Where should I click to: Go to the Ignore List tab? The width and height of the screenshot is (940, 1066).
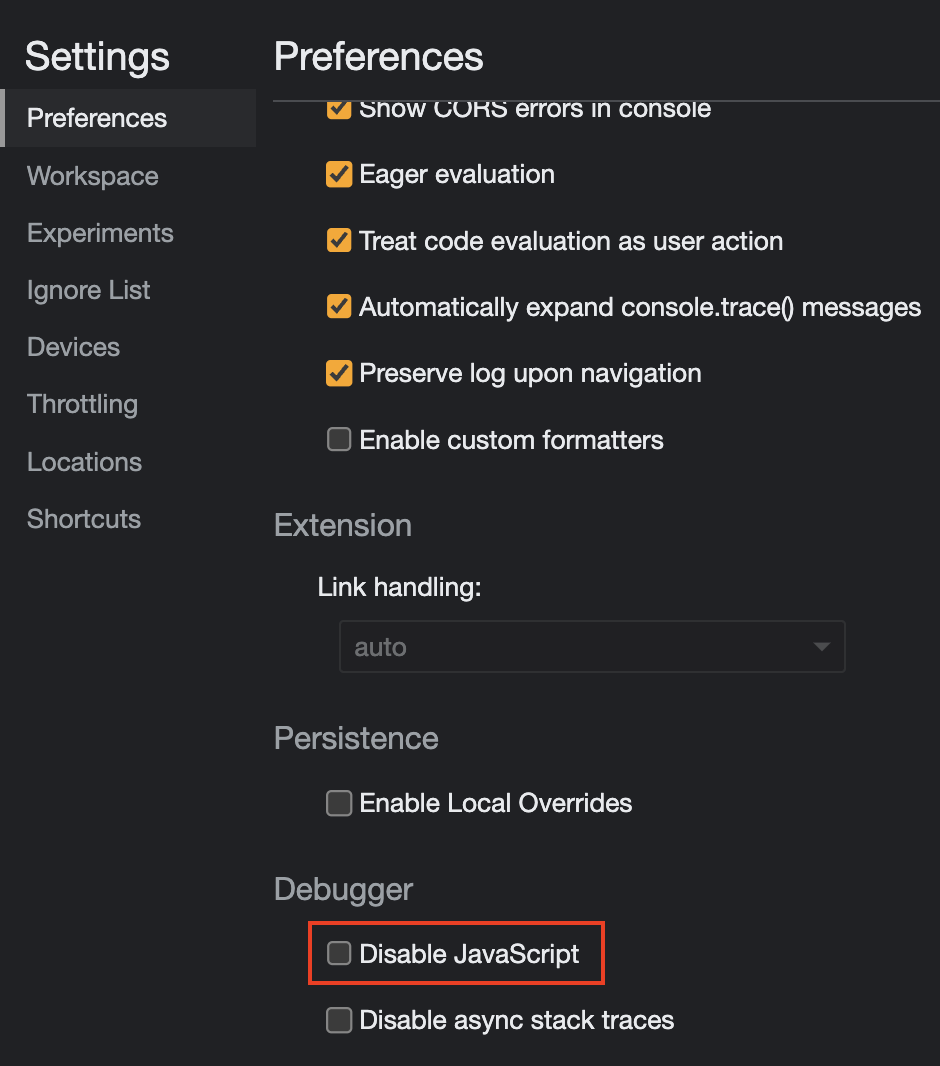(88, 290)
